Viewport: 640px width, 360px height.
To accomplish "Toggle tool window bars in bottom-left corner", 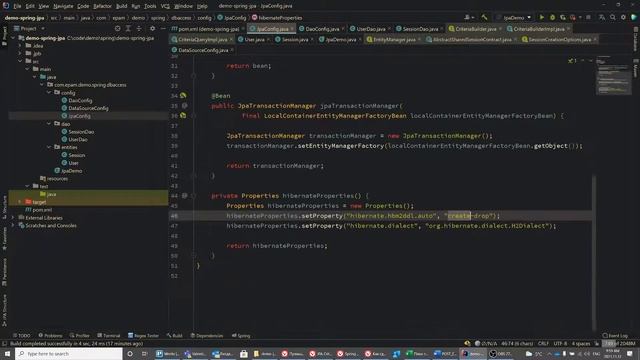I will point(4,344).
